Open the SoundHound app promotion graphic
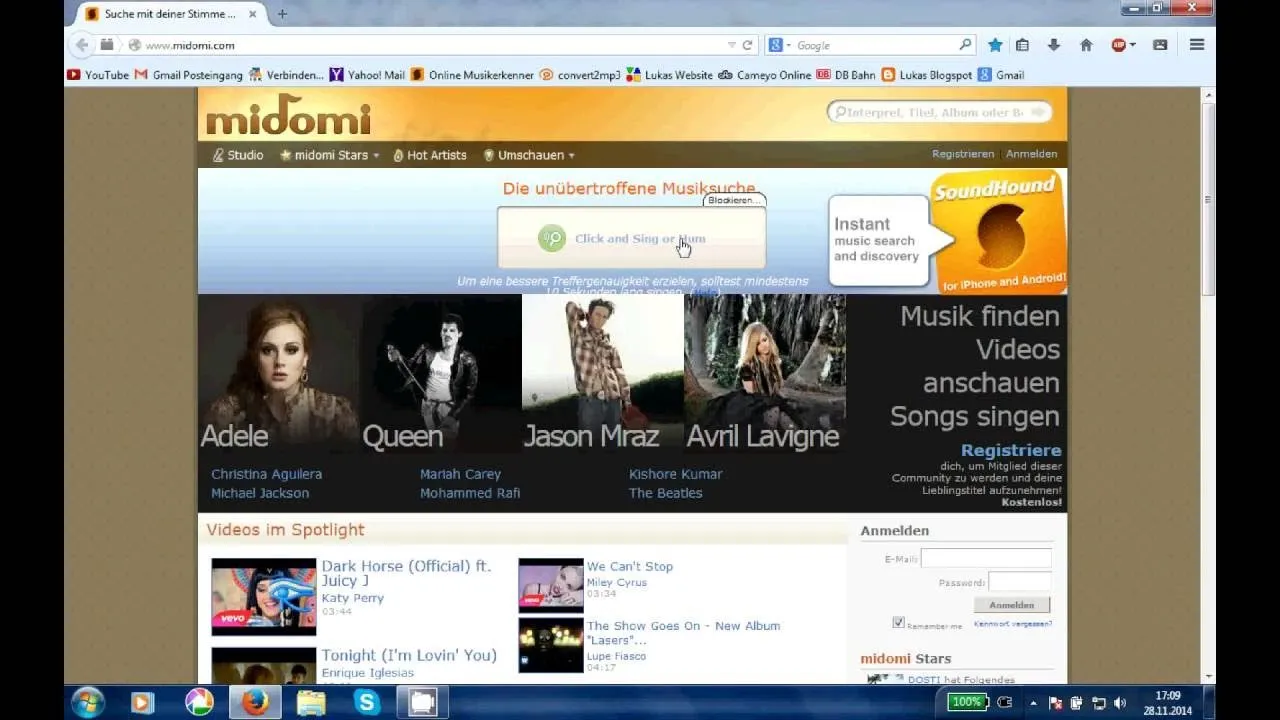This screenshot has height=720, width=1280. point(995,230)
